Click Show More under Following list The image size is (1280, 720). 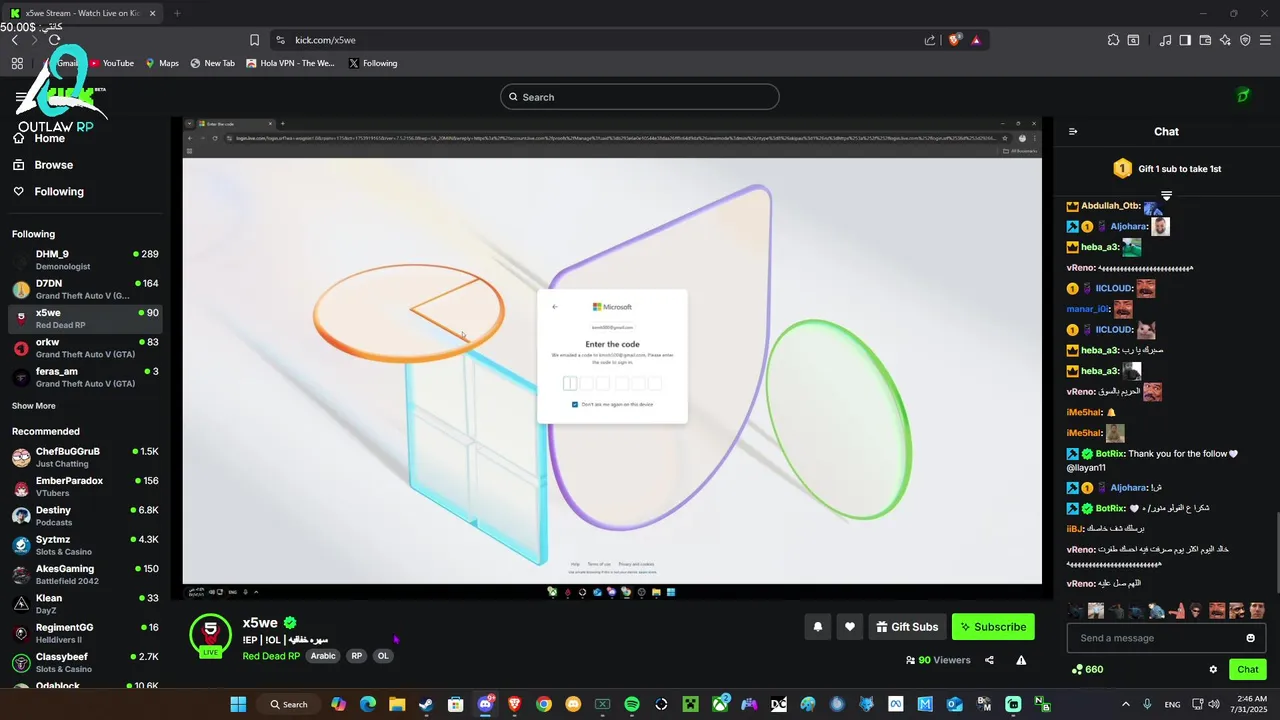click(x=33, y=406)
